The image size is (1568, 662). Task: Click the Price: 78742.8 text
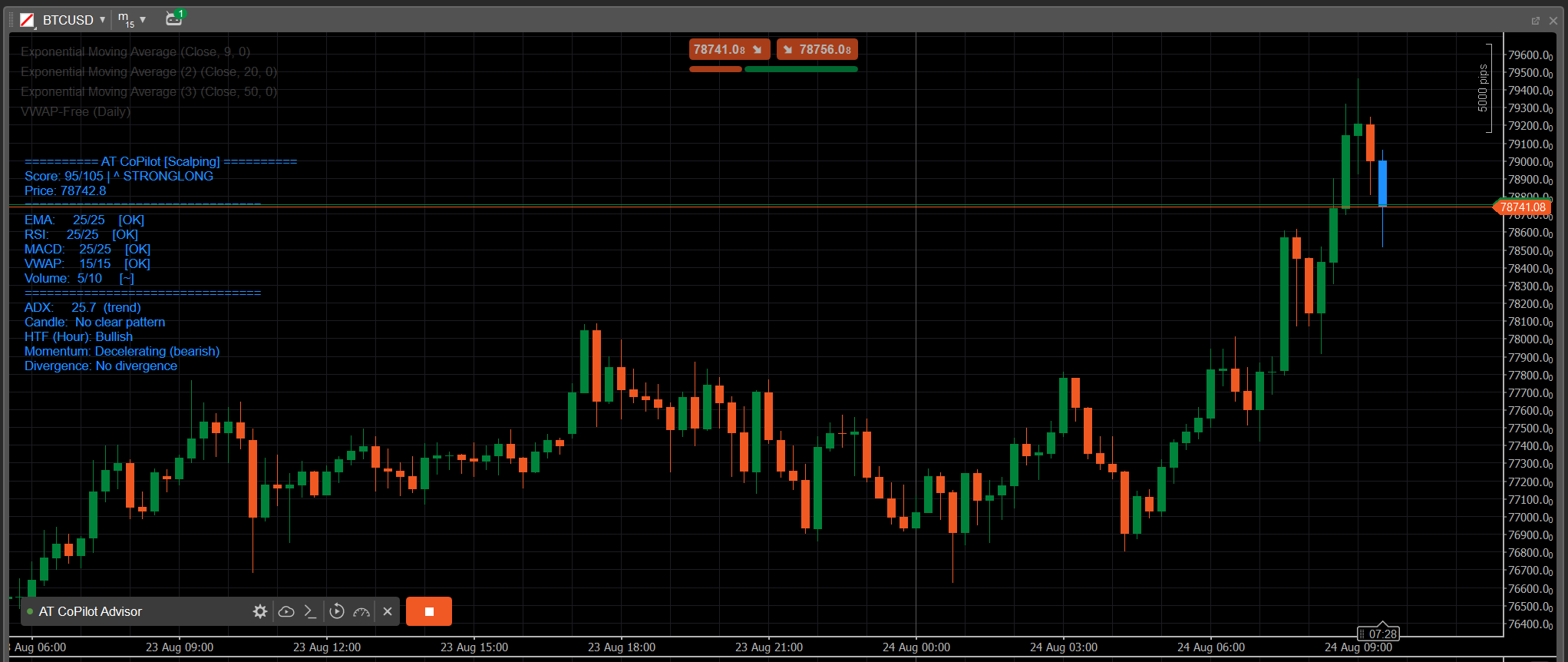[x=65, y=190]
